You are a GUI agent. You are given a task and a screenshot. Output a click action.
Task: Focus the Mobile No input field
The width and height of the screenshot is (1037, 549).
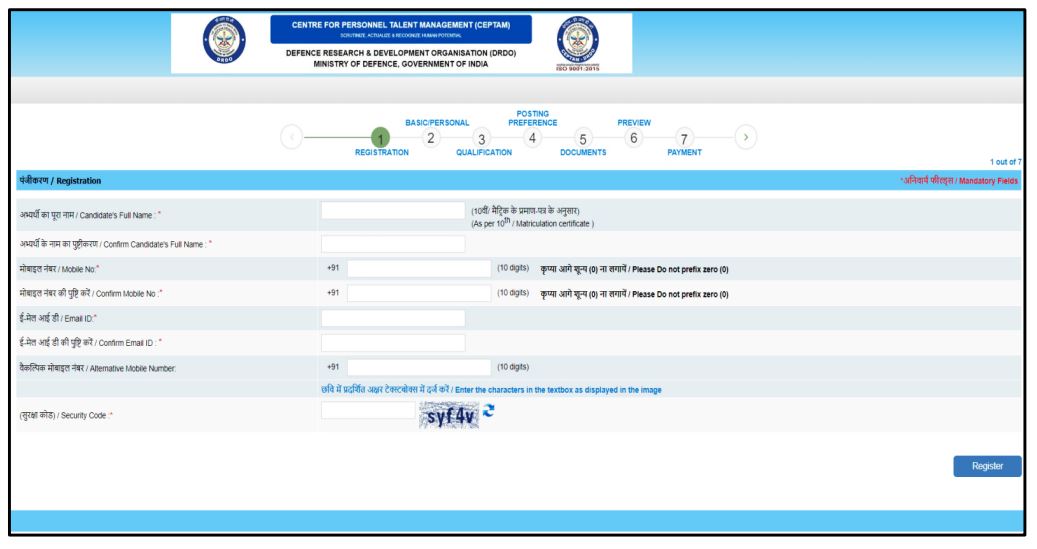pyautogui.click(x=419, y=268)
